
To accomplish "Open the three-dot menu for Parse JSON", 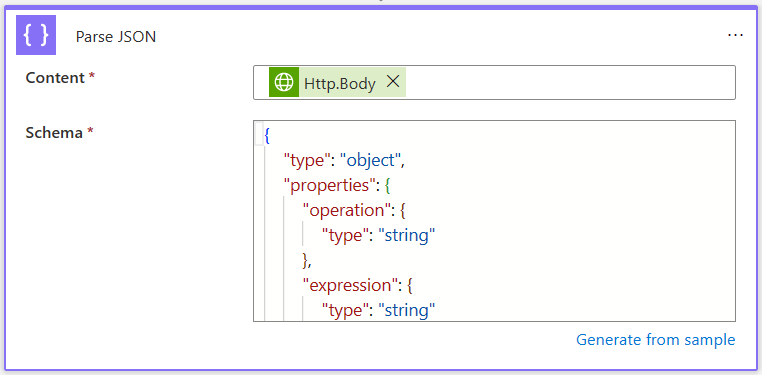I will point(735,35).
